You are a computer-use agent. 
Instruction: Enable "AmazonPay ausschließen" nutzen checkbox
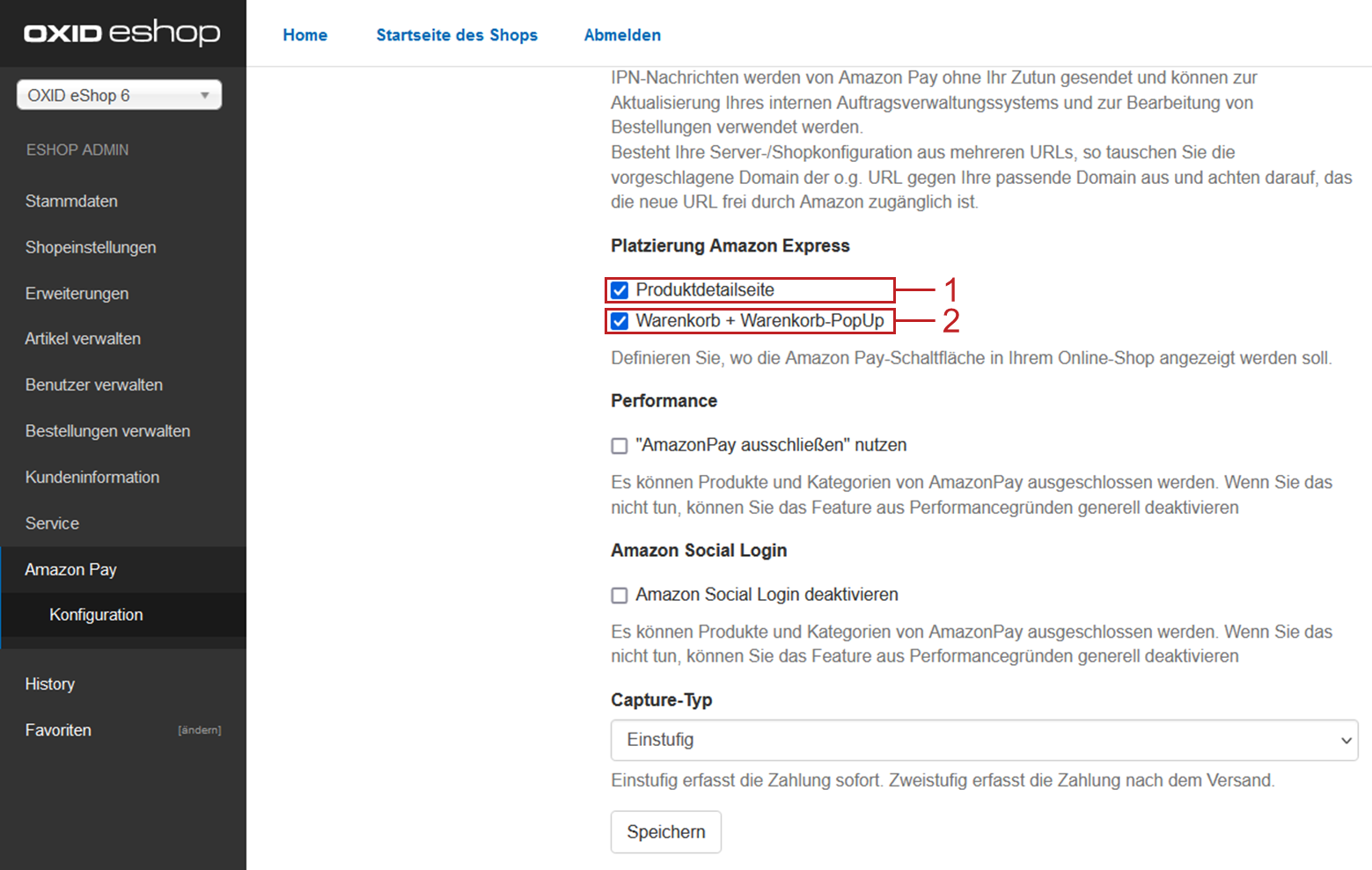tap(620, 446)
